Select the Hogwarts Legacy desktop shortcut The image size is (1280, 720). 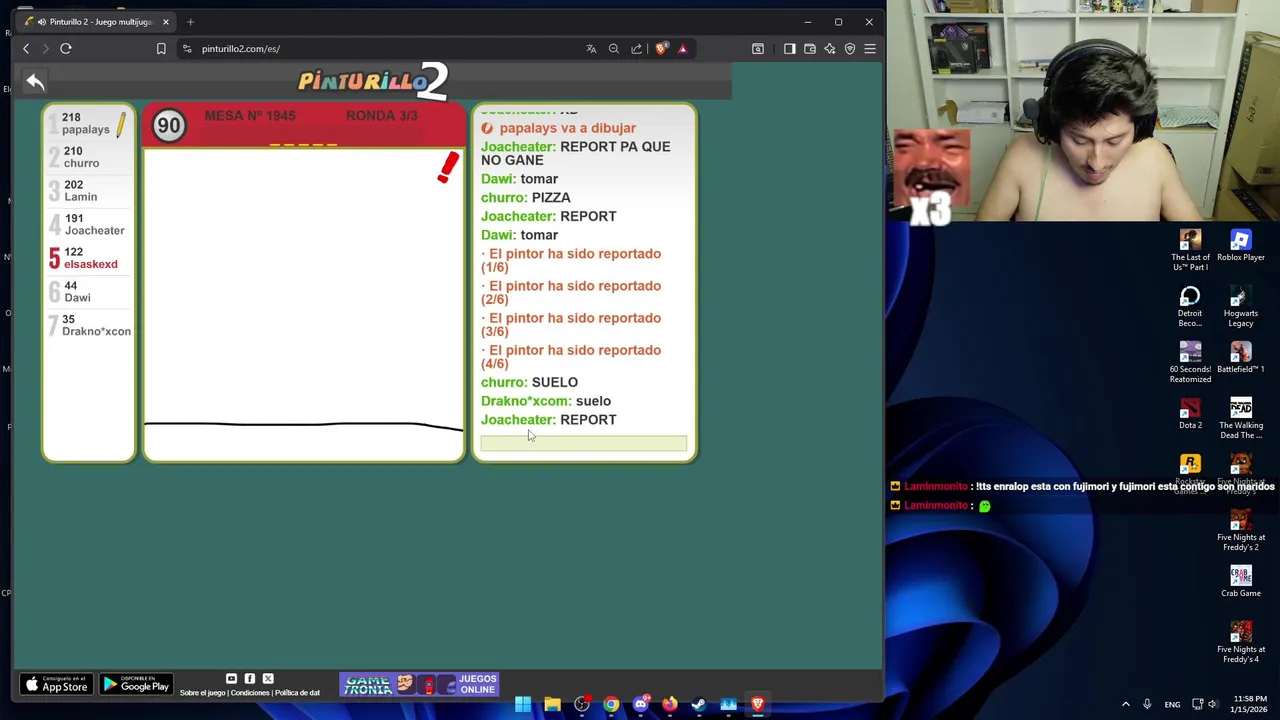(1241, 306)
